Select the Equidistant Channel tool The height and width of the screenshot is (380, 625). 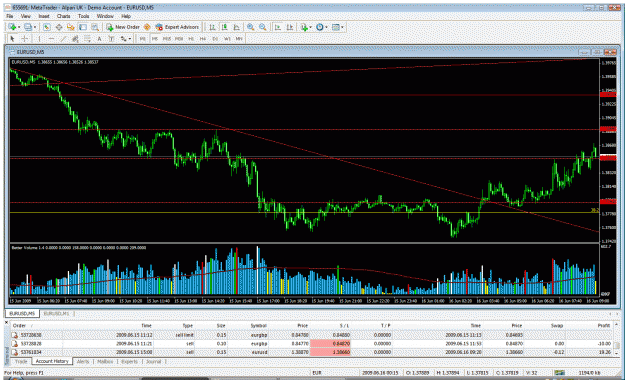pyautogui.click(x=75, y=39)
